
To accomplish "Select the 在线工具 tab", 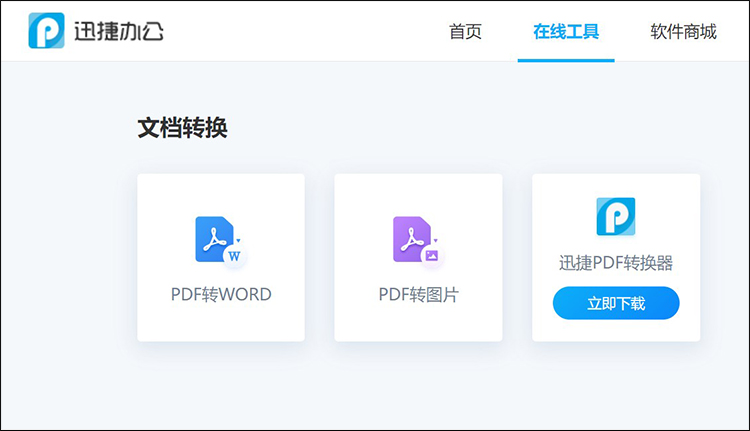I will click(x=566, y=32).
